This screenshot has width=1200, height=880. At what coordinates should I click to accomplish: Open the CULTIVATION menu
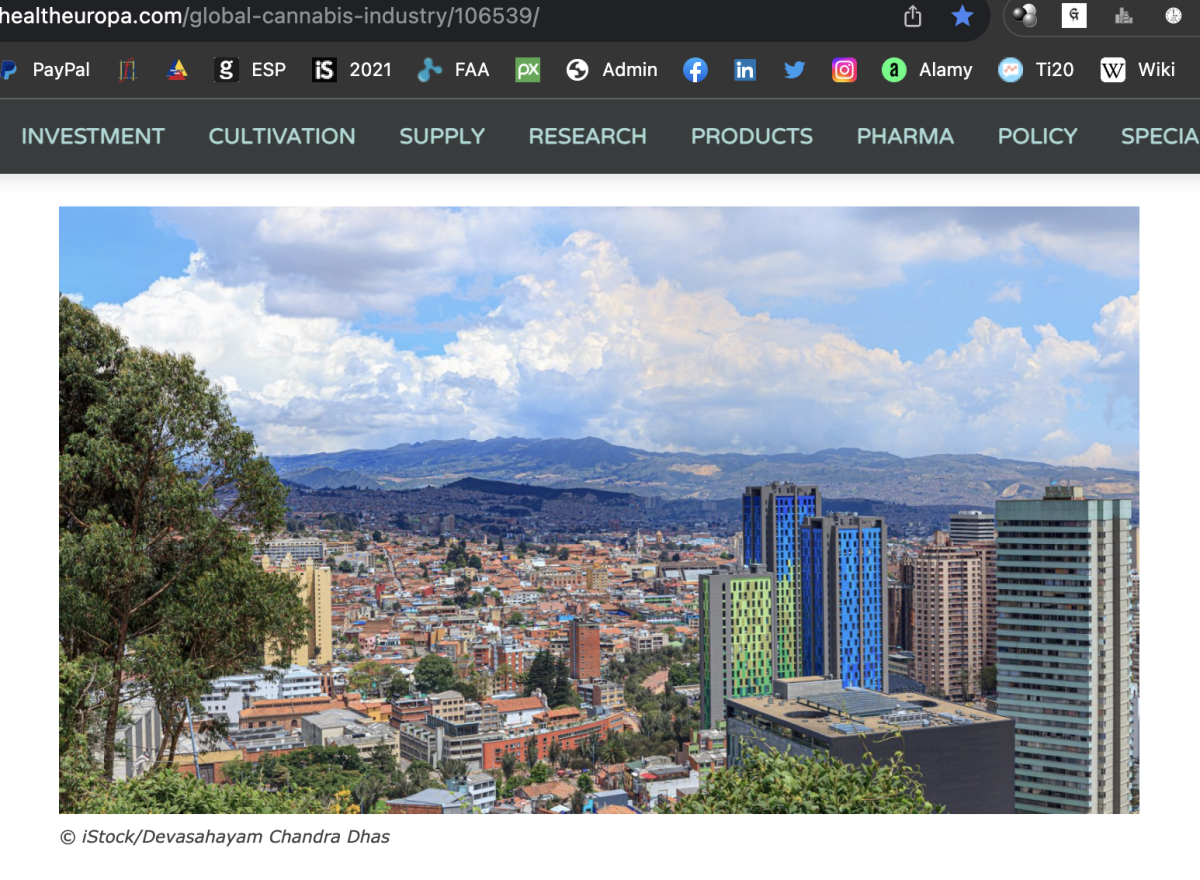click(x=282, y=136)
